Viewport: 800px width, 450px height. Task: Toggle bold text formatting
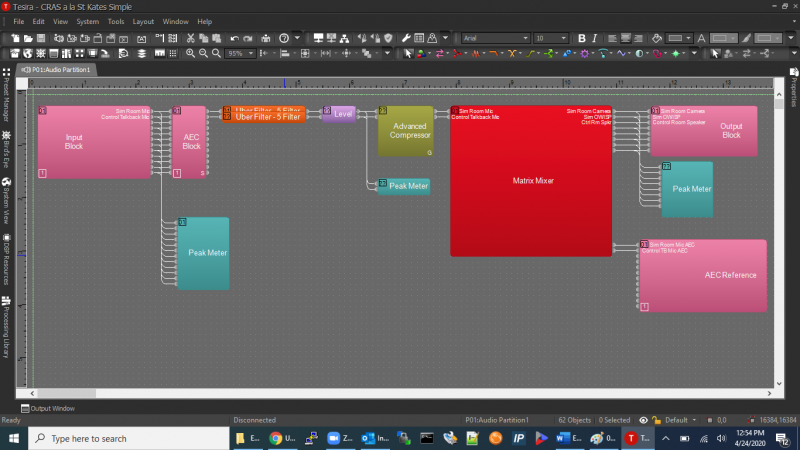pyautogui.click(x=582, y=38)
